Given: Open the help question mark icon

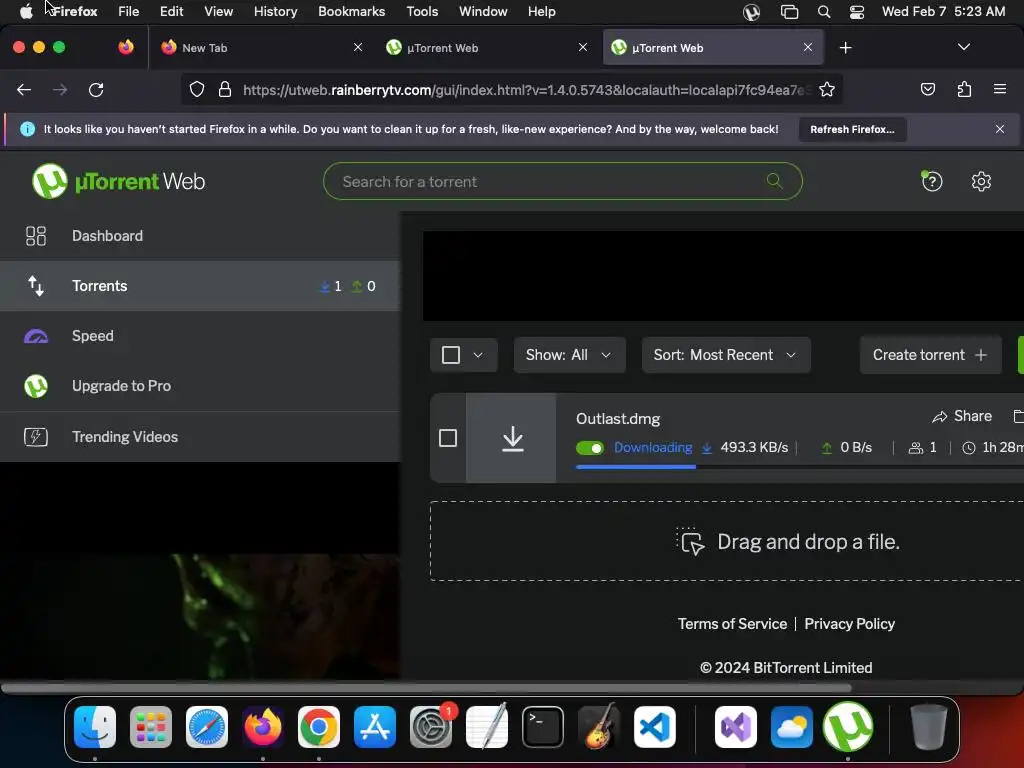Looking at the screenshot, I should pos(932,181).
